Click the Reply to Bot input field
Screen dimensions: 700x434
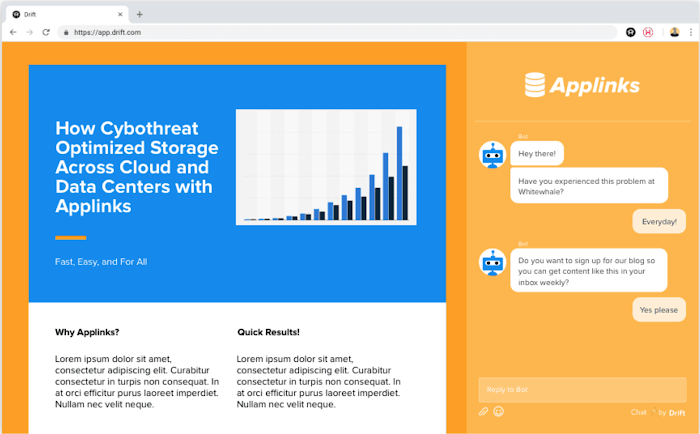tap(583, 390)
